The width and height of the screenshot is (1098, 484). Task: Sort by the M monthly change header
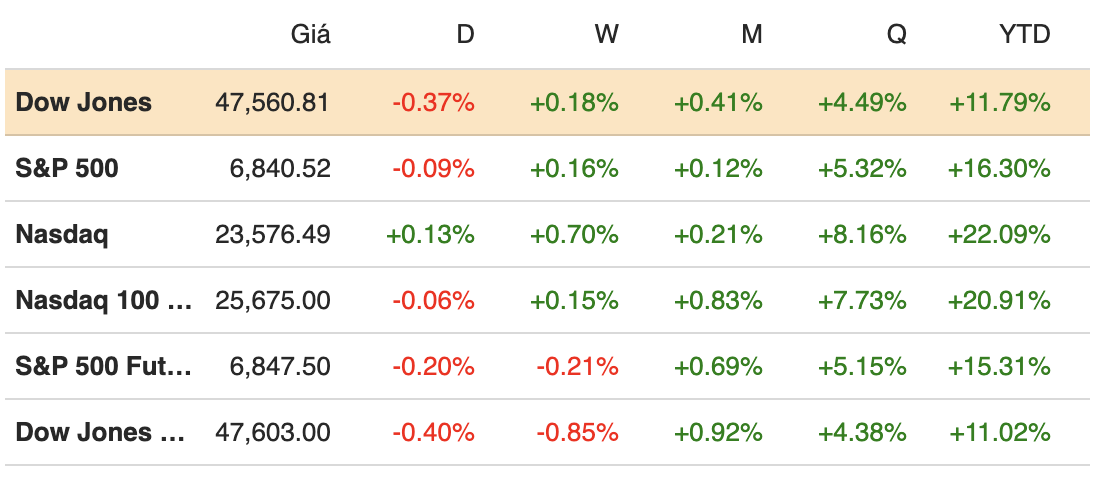[x=751, y=35]
